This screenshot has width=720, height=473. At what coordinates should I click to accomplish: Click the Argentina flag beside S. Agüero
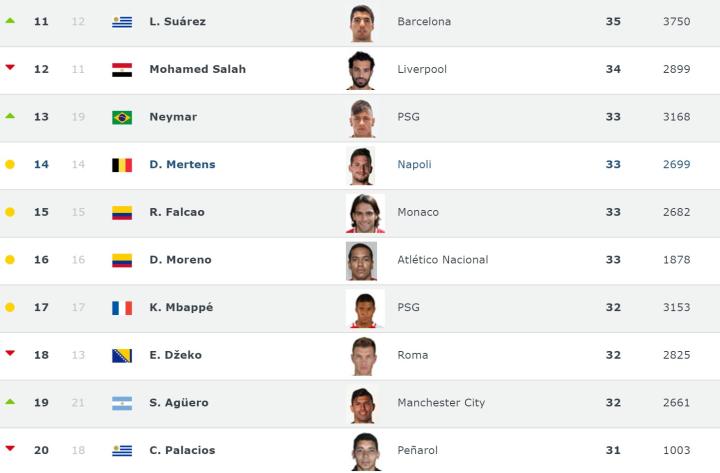pos(122,403)
